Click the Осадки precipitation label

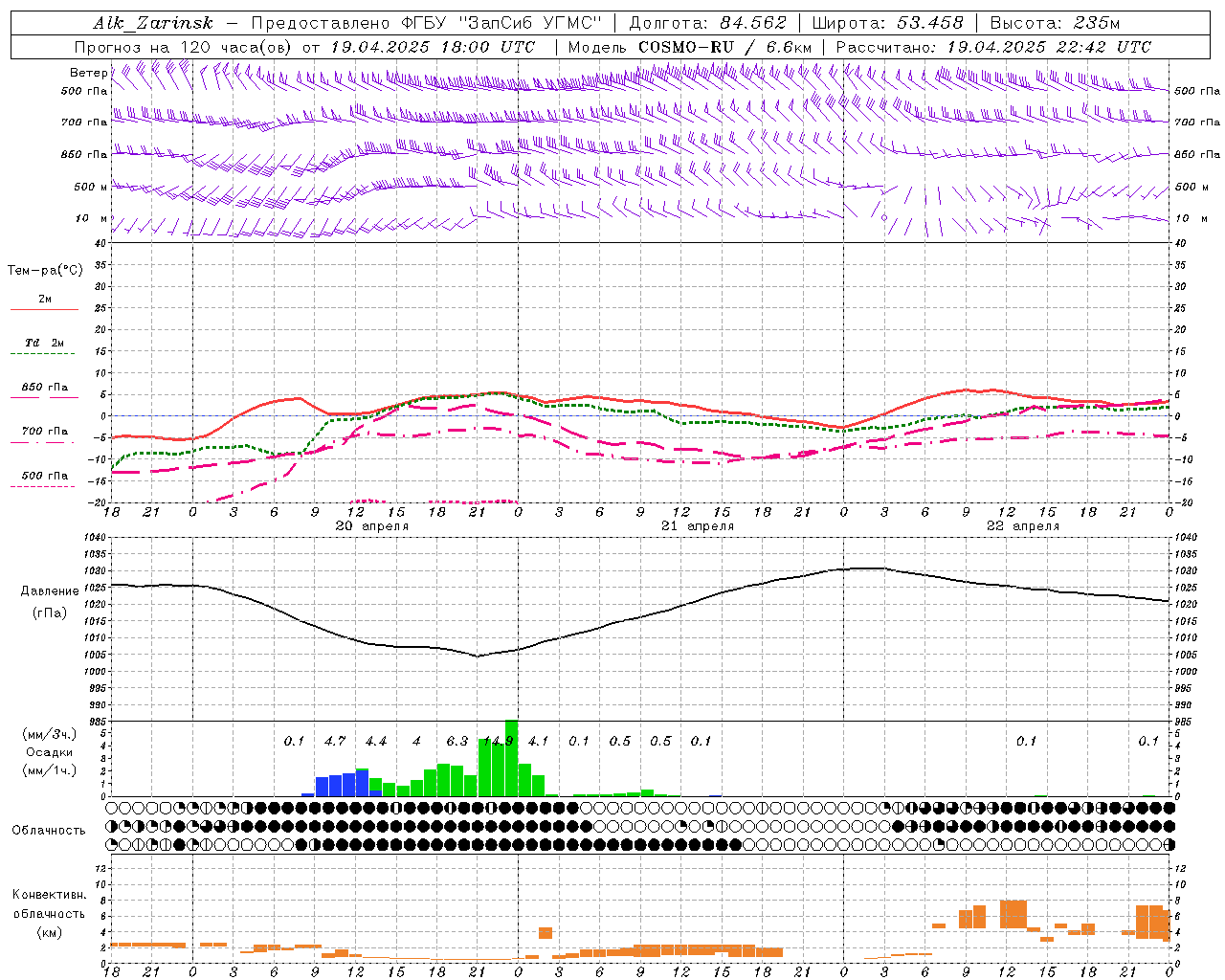click(49, 752)
